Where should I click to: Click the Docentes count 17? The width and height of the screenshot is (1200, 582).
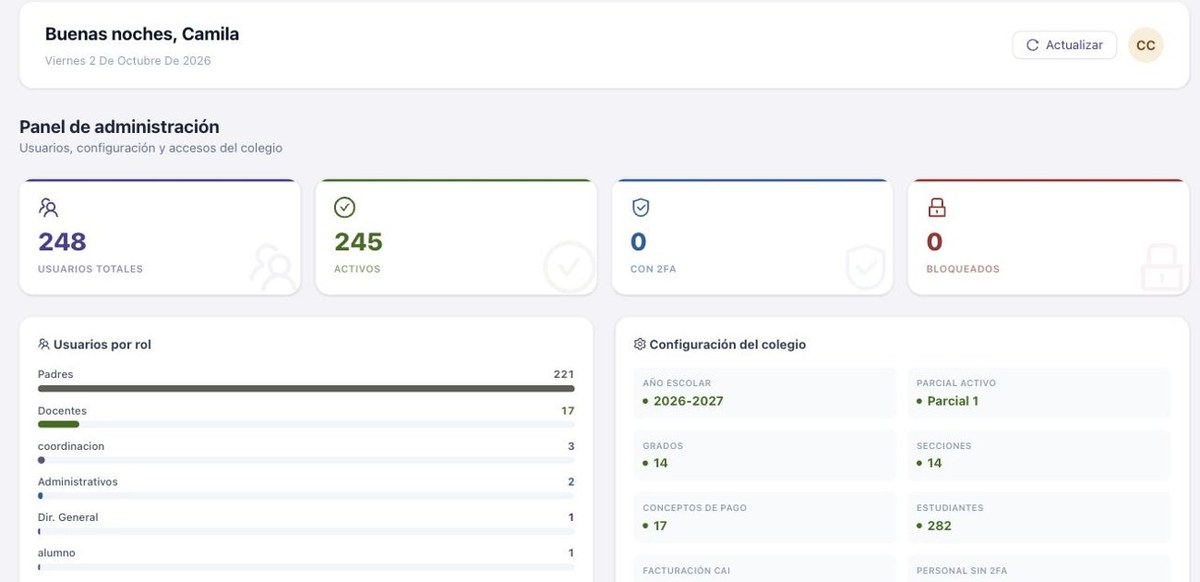[568, 410]
